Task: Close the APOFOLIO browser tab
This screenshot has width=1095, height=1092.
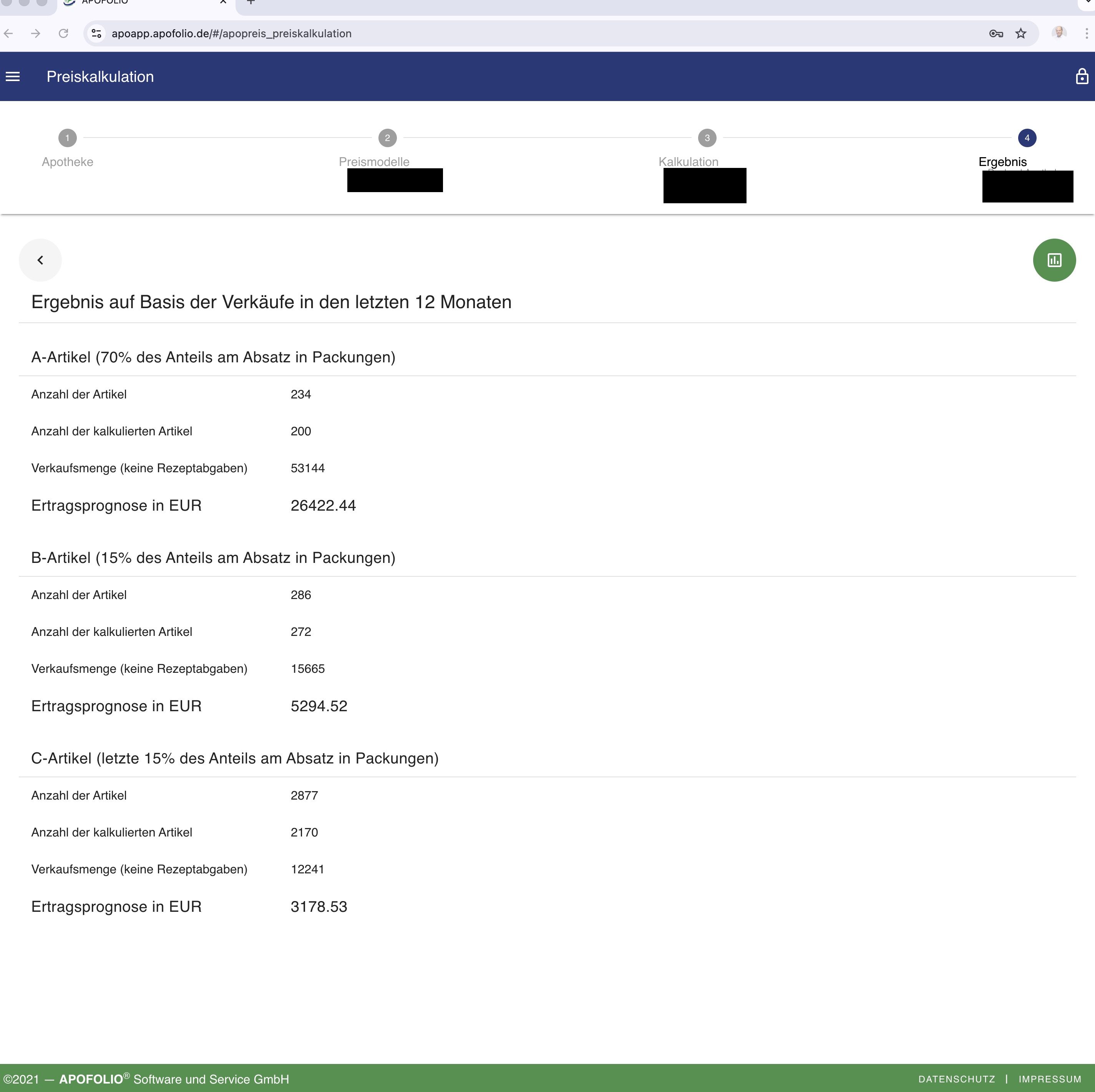Action: click(223, 2)
